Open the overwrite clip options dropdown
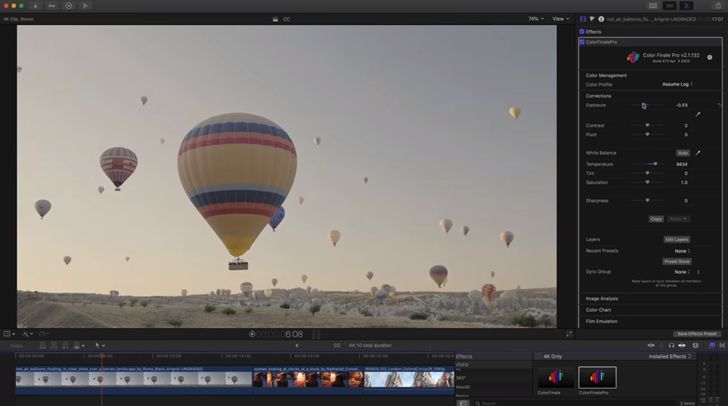Screen dimensions: 728x406 79,346
